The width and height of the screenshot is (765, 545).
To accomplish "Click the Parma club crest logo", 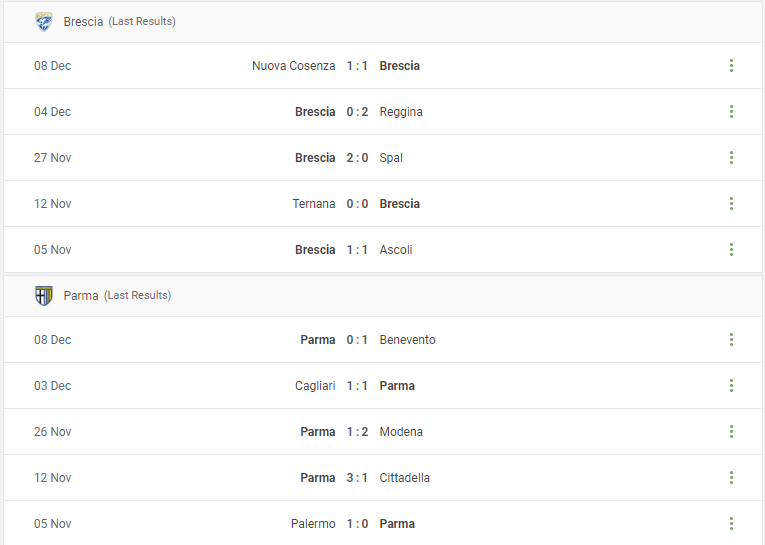I will click(x=44, y=296).
